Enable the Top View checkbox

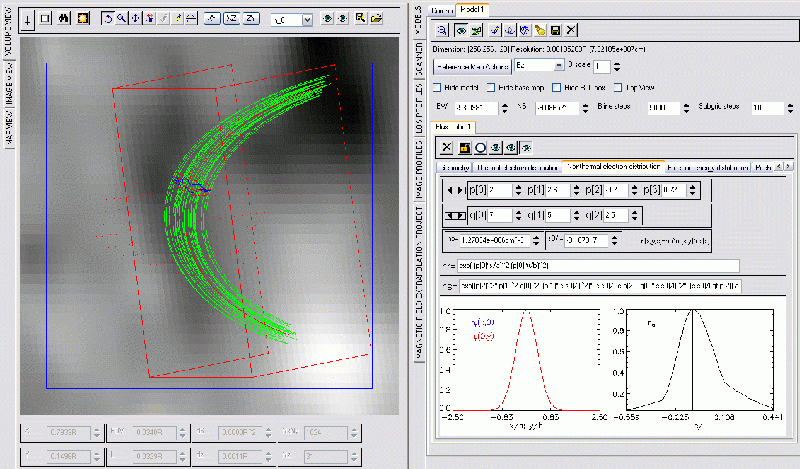[617, 88]
